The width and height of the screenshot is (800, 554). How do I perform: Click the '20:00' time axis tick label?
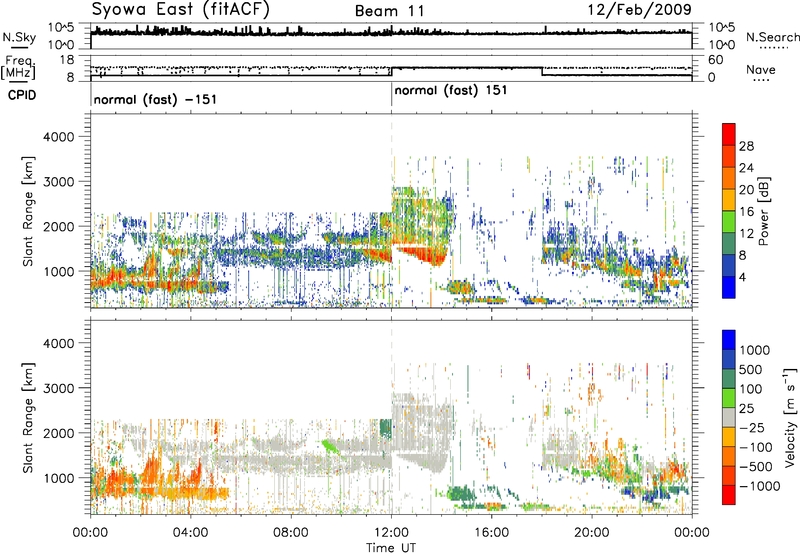point(592,533)
